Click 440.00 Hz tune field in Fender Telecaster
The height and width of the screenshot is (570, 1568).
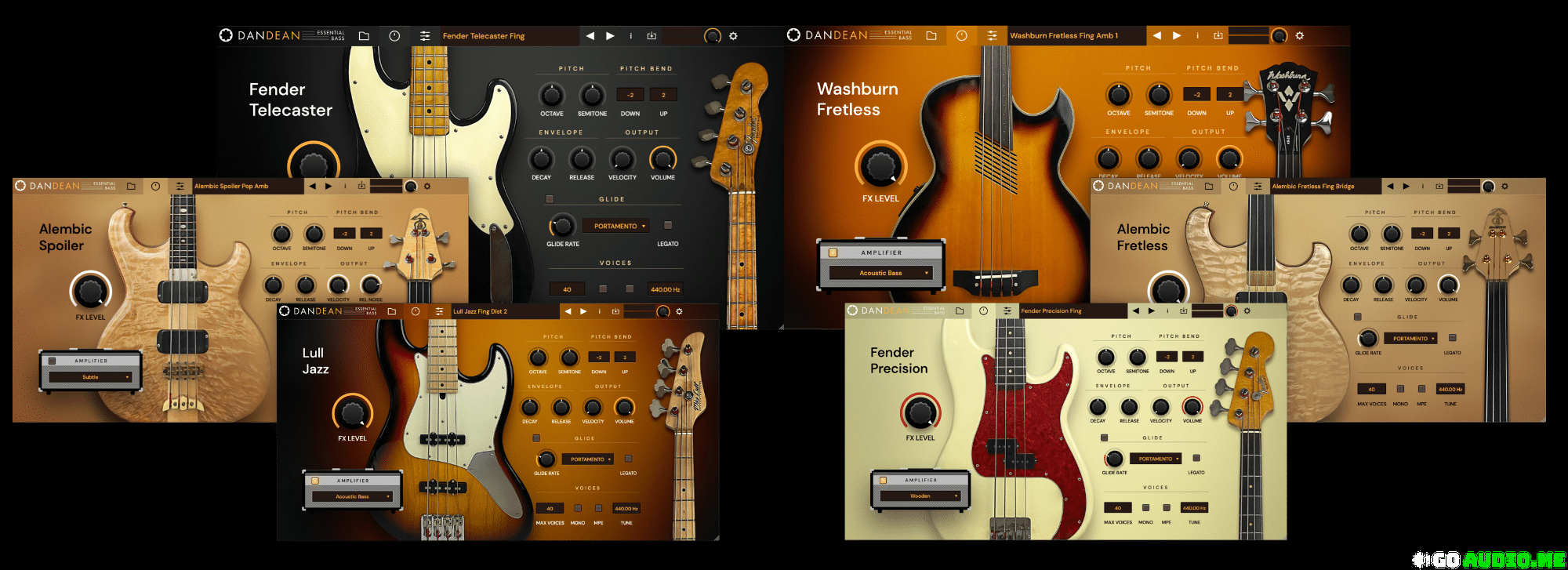pyautogui.click(x=665, y=289)
